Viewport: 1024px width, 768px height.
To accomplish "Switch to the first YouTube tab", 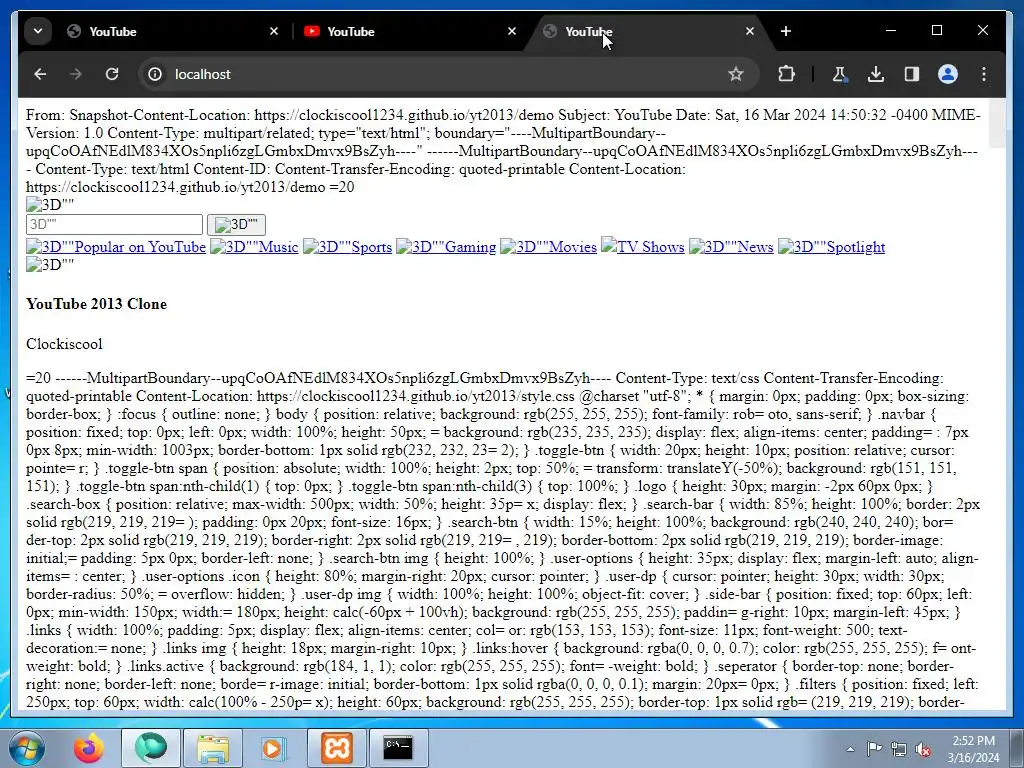I will (x=172, y=31).
